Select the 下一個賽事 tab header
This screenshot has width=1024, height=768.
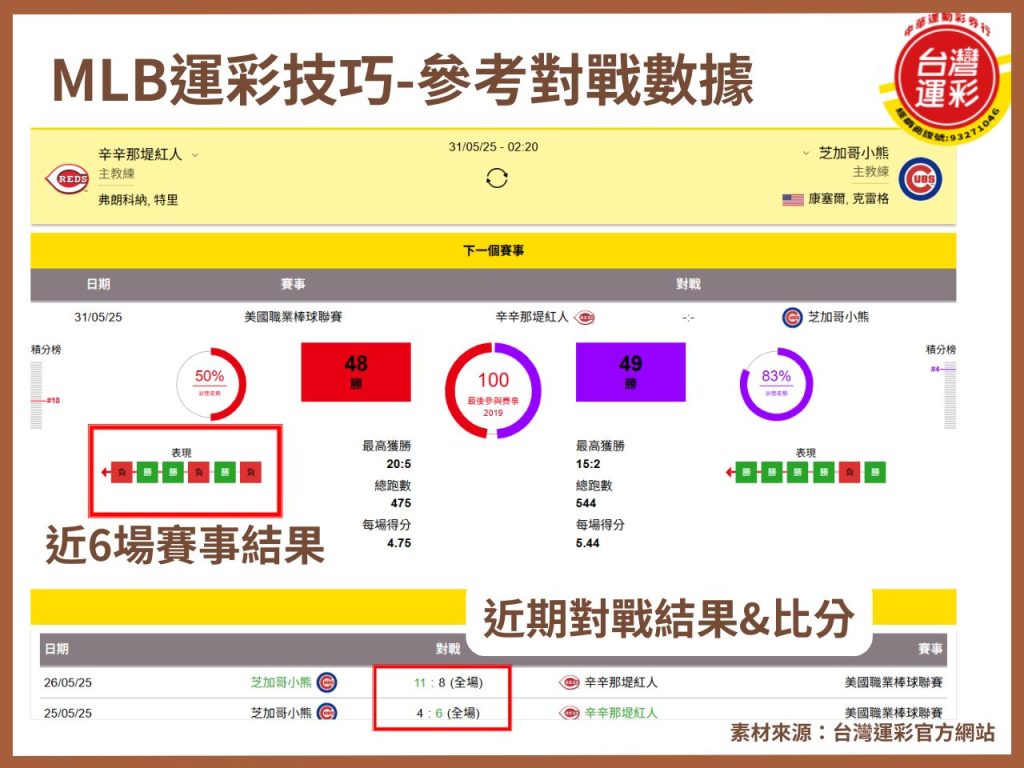click(x=493, y=250)
